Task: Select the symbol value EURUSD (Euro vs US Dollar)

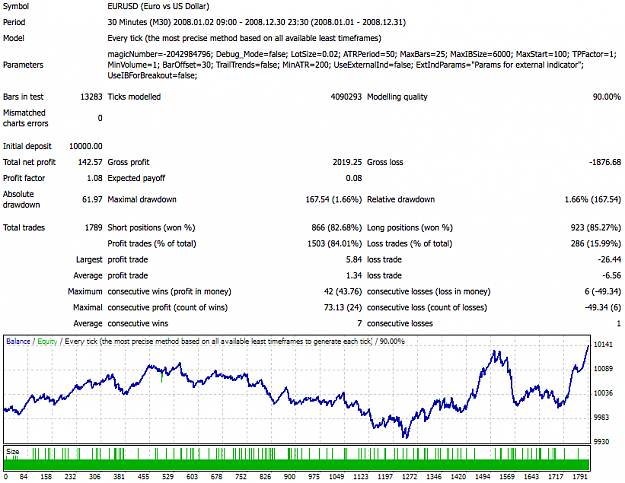Action: point(158,6)
